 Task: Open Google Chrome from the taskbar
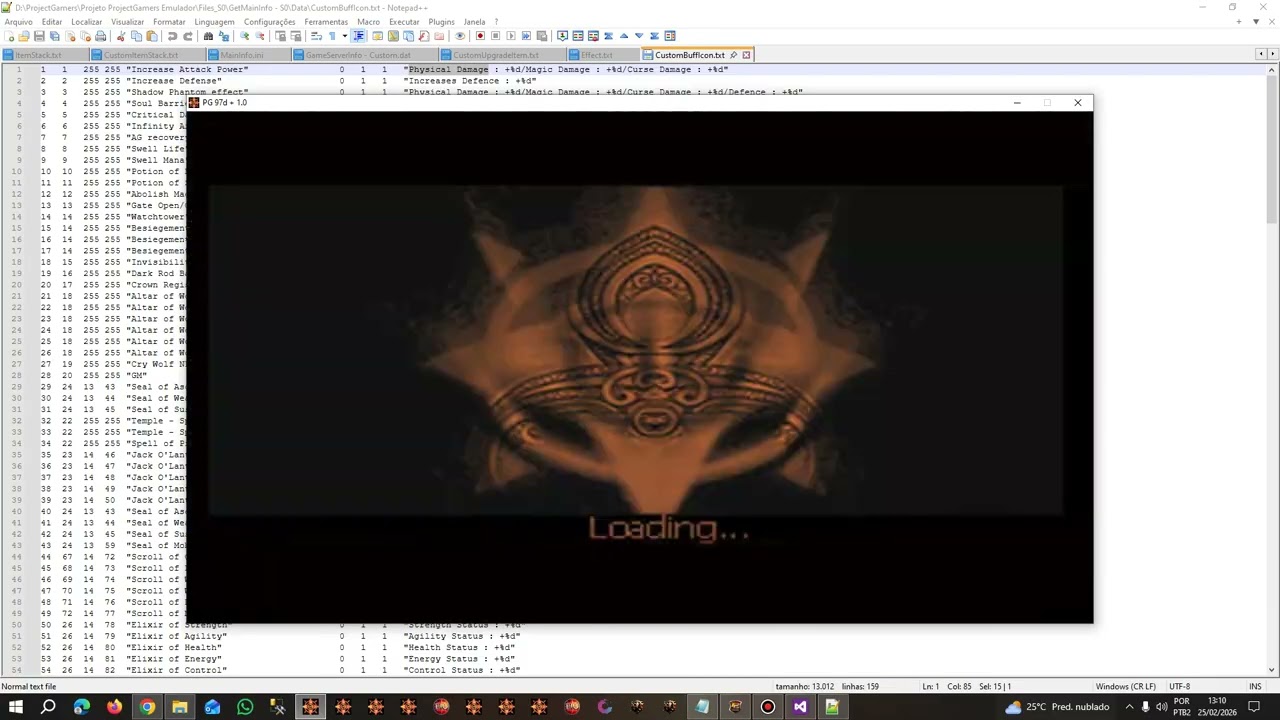147,707
